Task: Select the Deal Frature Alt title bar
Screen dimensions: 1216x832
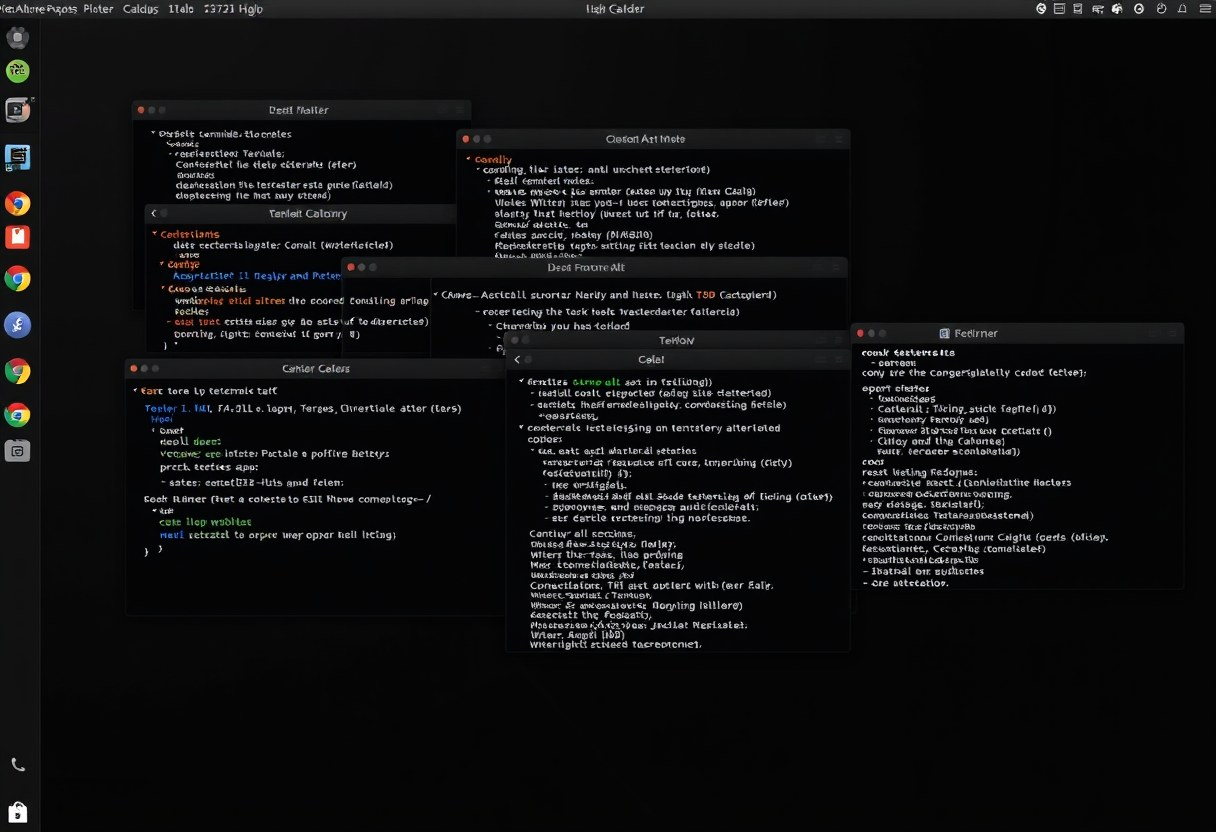Action: tap(594, 268)
